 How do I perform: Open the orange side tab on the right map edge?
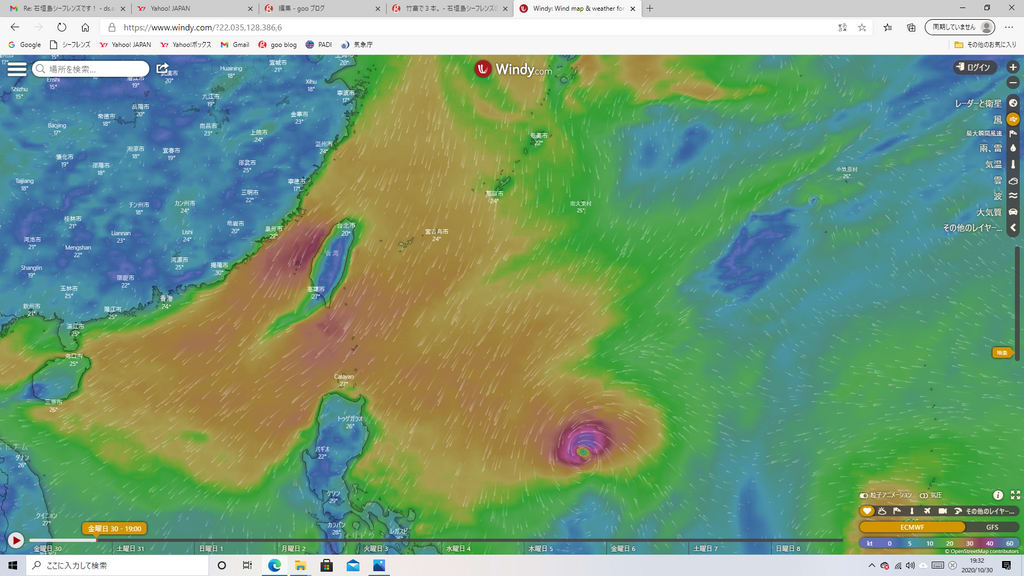click(1001, 352)
